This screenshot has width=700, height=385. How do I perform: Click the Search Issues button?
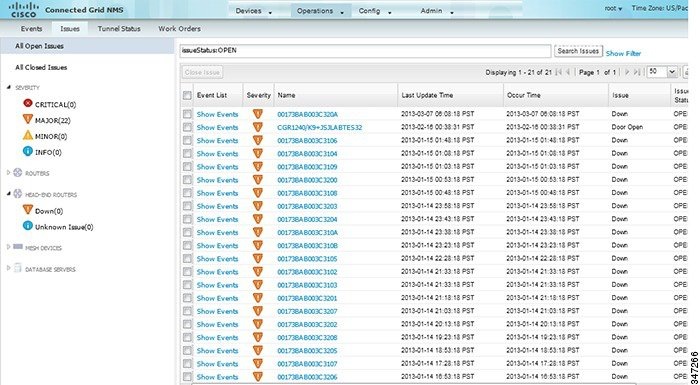coord(579,51)
